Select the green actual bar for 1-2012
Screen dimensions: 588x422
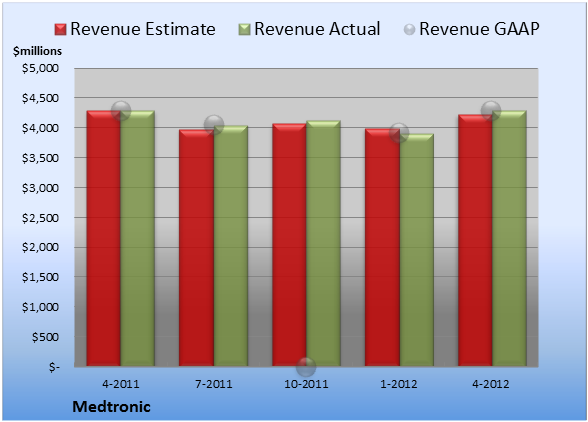click(x=417, y=250)
